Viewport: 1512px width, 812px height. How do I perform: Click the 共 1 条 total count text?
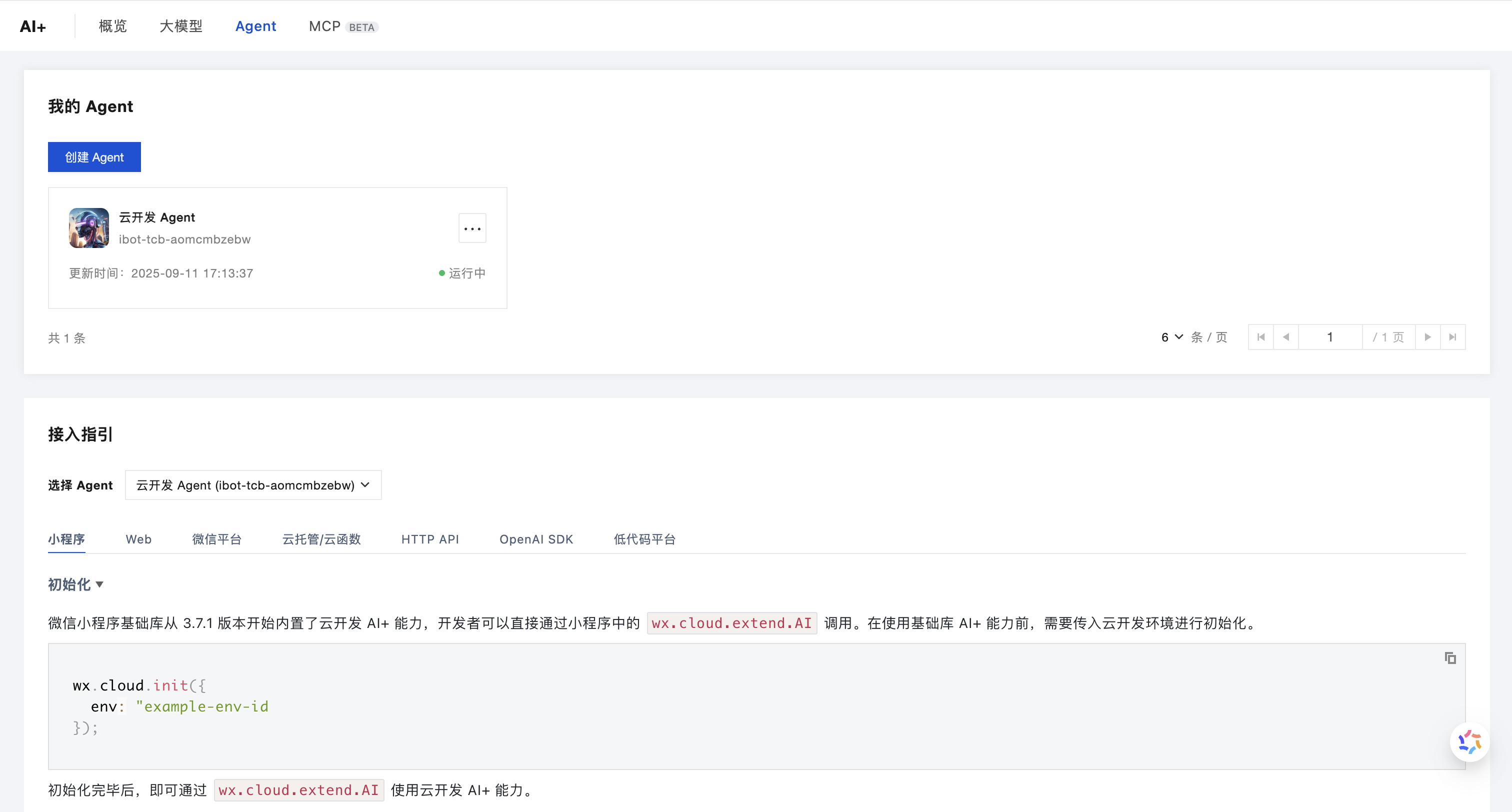(67, 337)
